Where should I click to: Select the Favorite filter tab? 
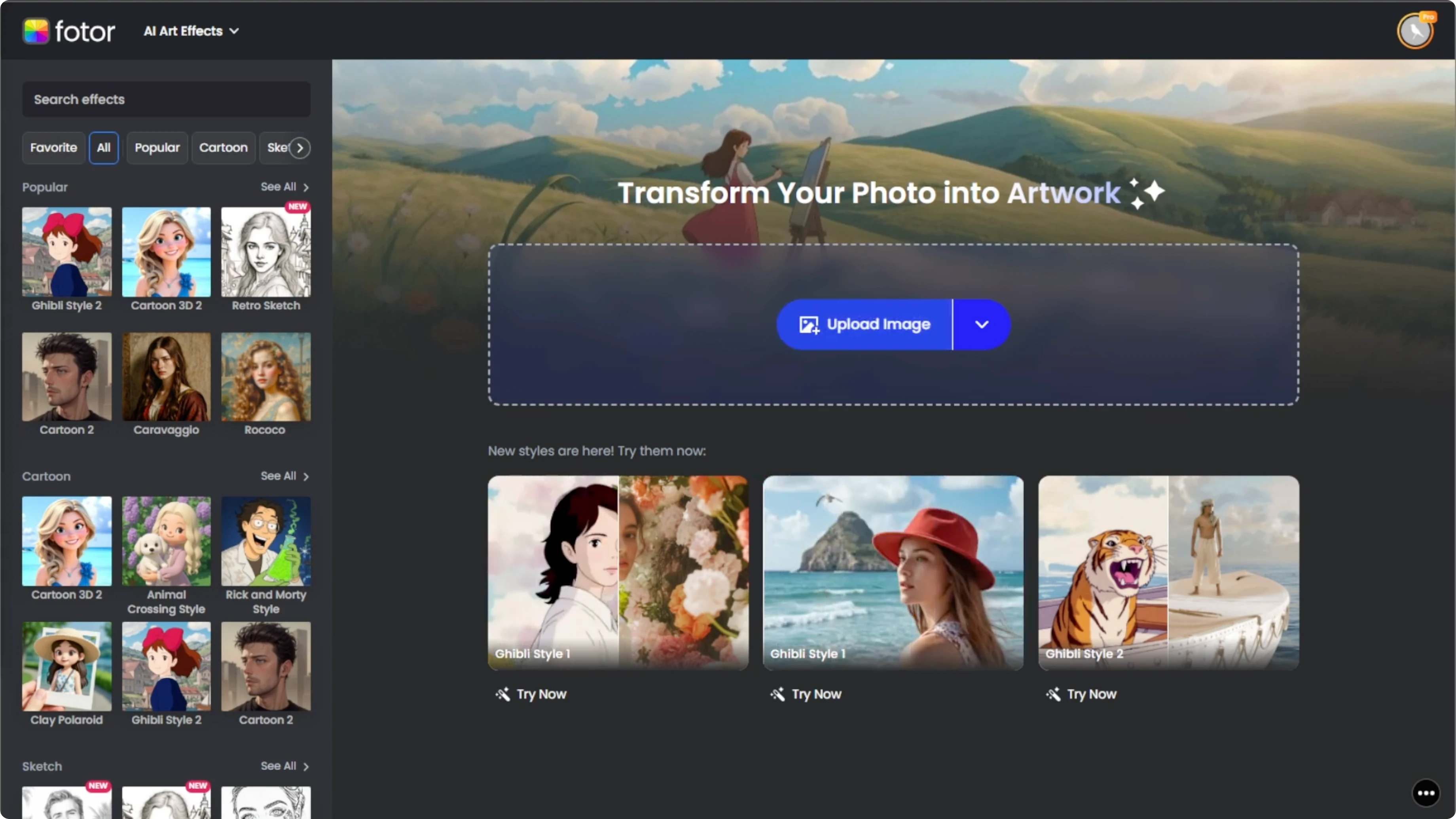pyautogui.click(x=53, y=148)
